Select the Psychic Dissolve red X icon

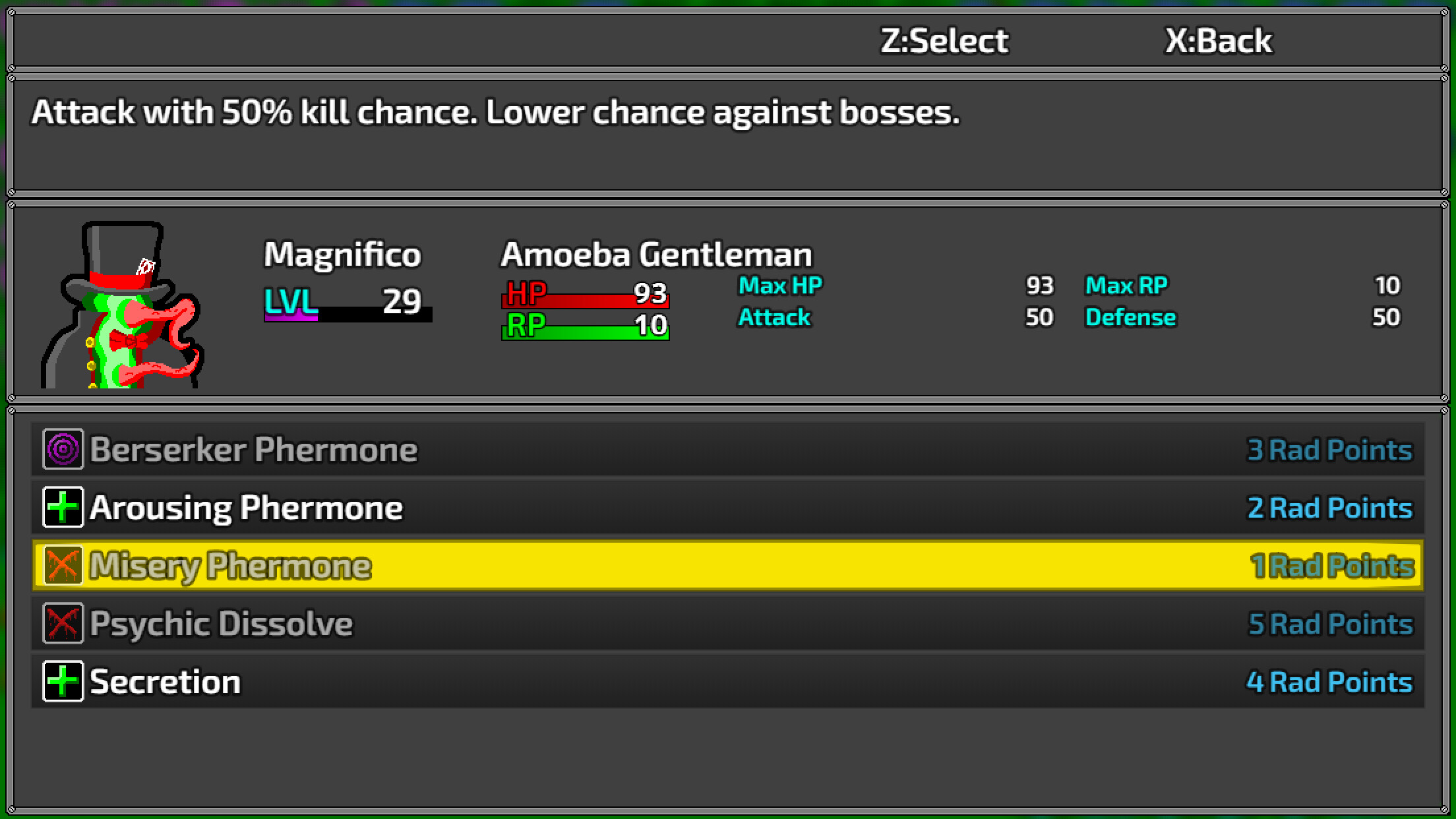click(61, 623)
